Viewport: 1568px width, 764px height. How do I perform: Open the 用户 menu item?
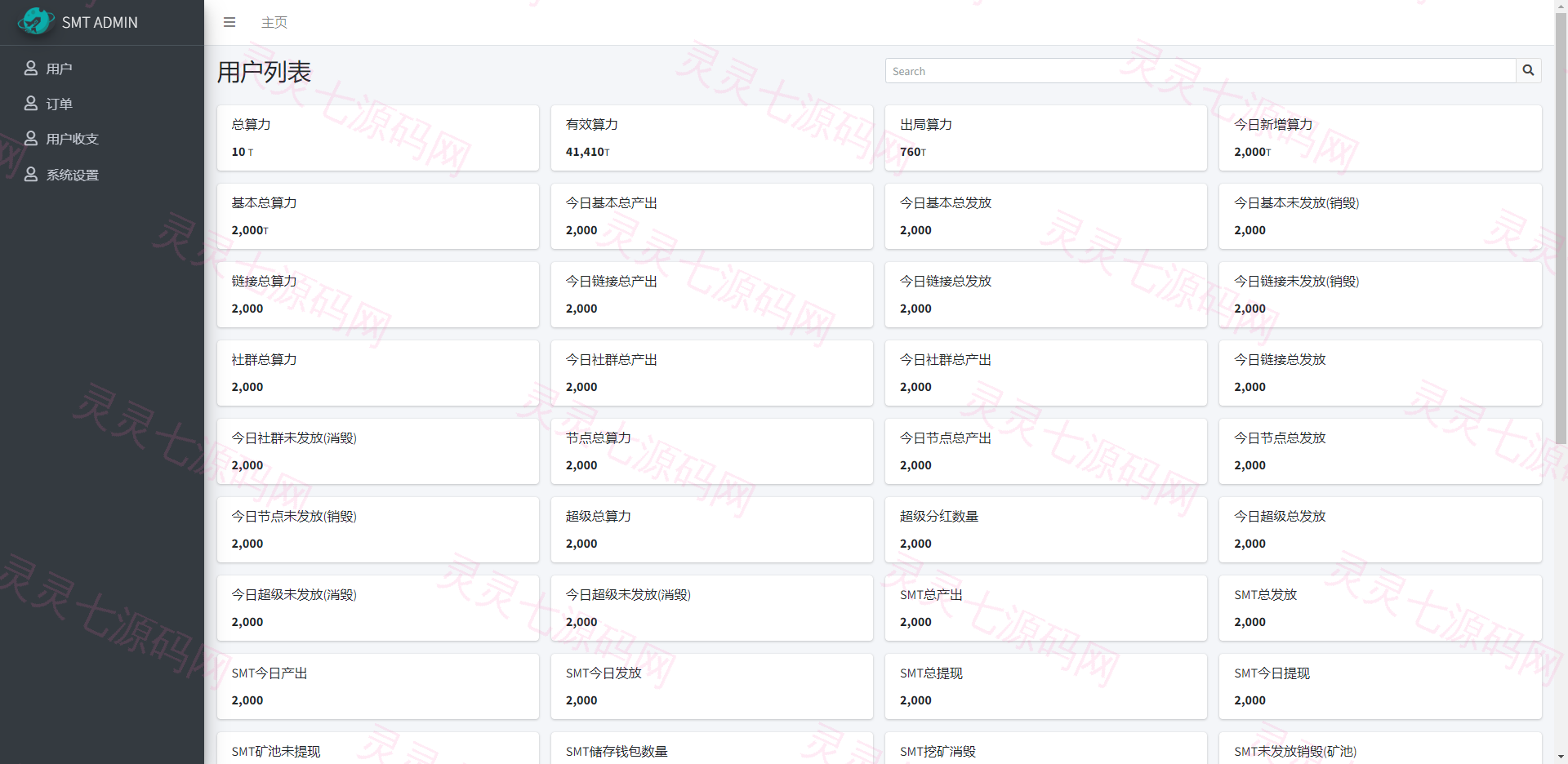pos(102,69)
